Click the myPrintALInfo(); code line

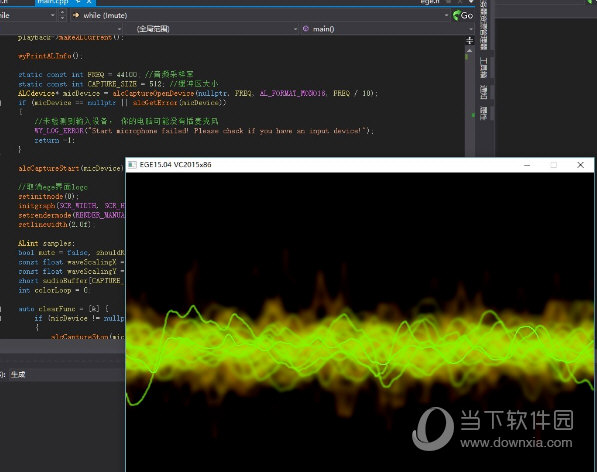pyautogui.click(x=50, y=56)
